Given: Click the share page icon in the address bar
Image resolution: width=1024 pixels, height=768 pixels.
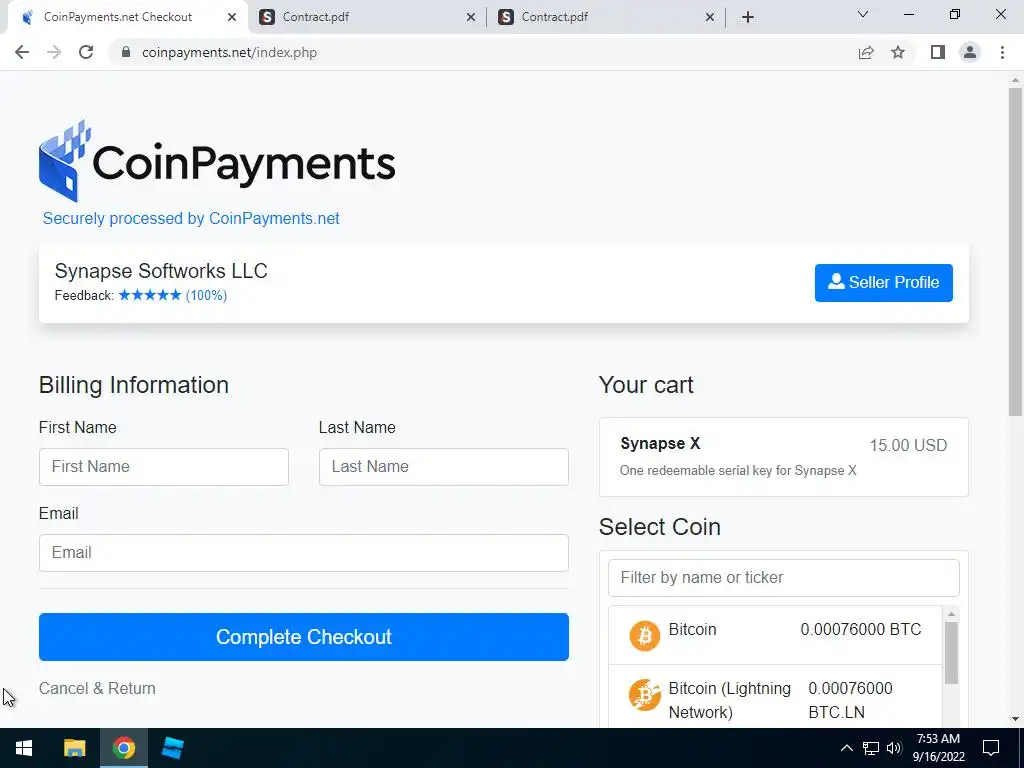Looking at the screenshot, I should (866, 52).
